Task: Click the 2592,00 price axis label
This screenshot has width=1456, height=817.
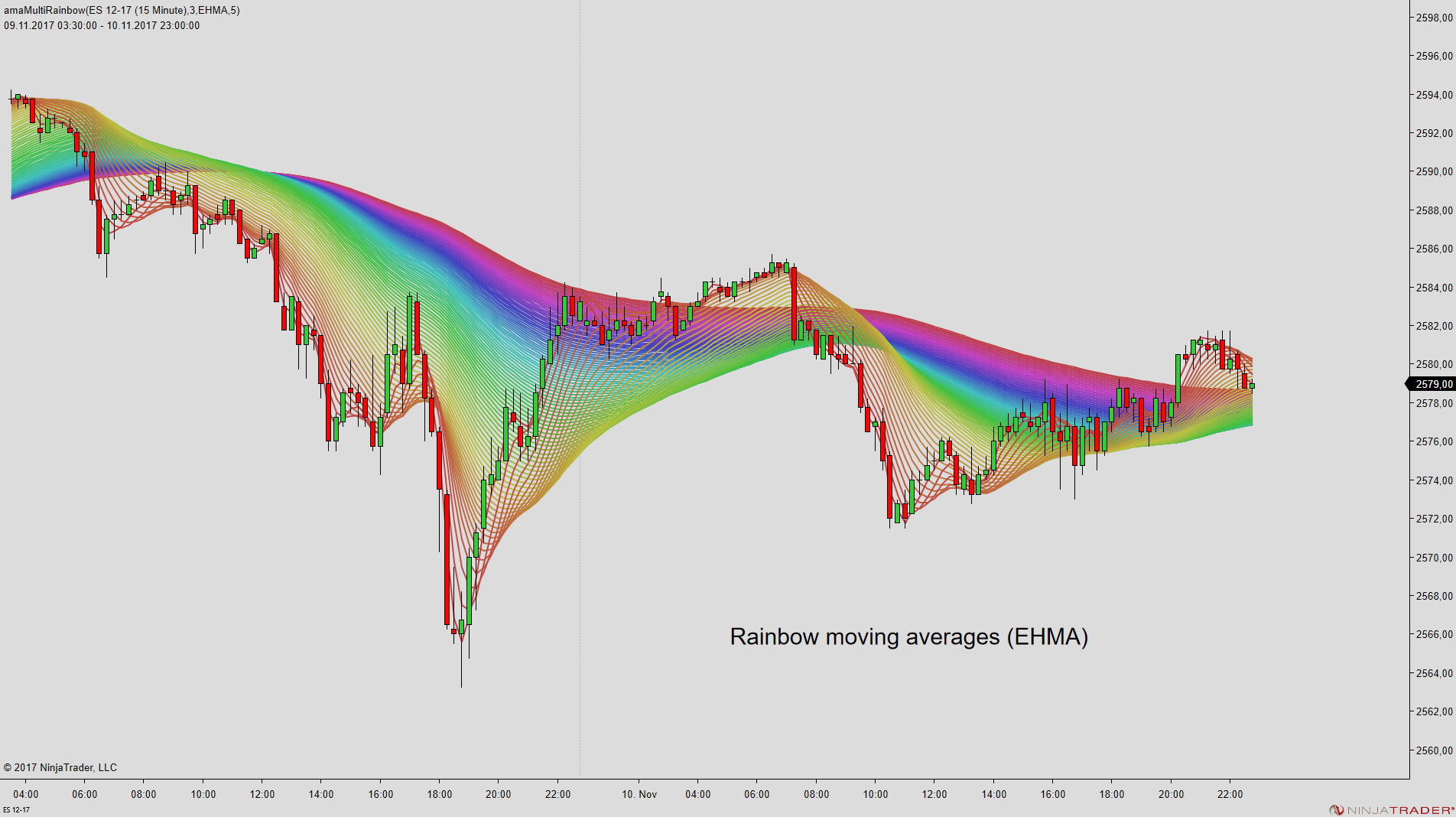Action: (1435, 133)
